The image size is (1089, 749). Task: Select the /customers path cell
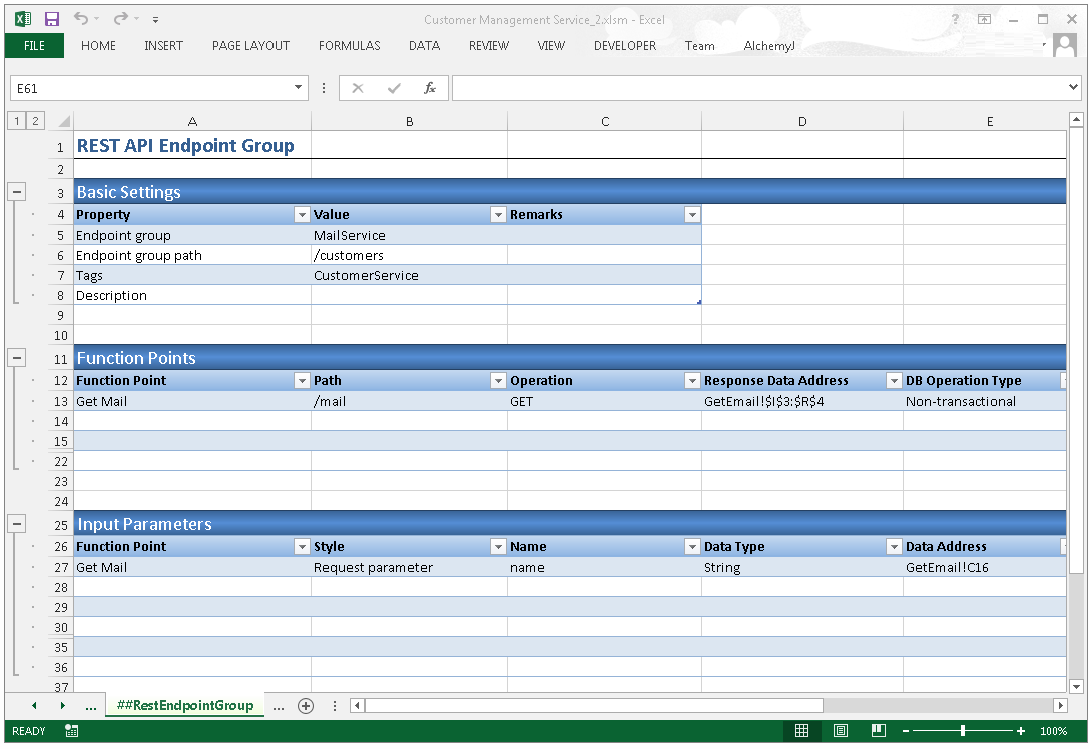[409, 256]
